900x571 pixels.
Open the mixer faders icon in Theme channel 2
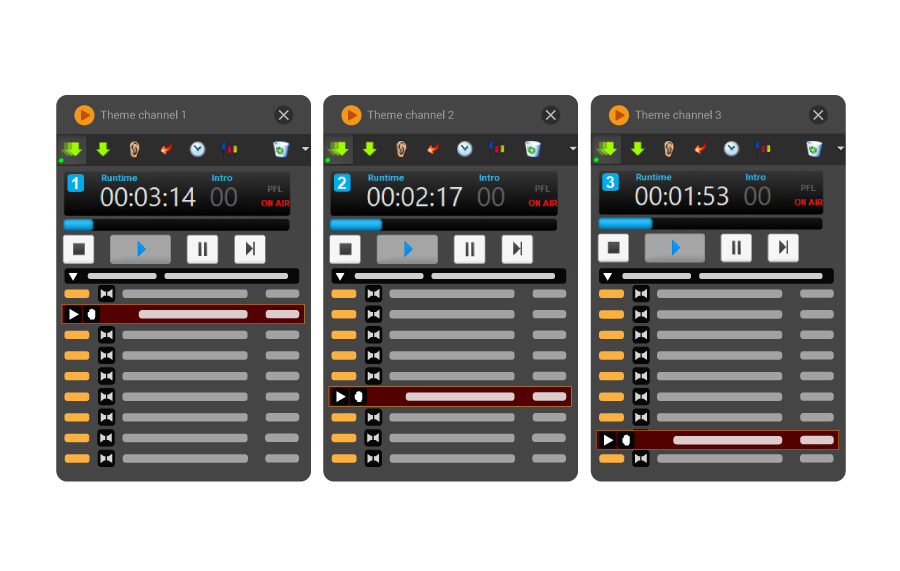[496, 149]
